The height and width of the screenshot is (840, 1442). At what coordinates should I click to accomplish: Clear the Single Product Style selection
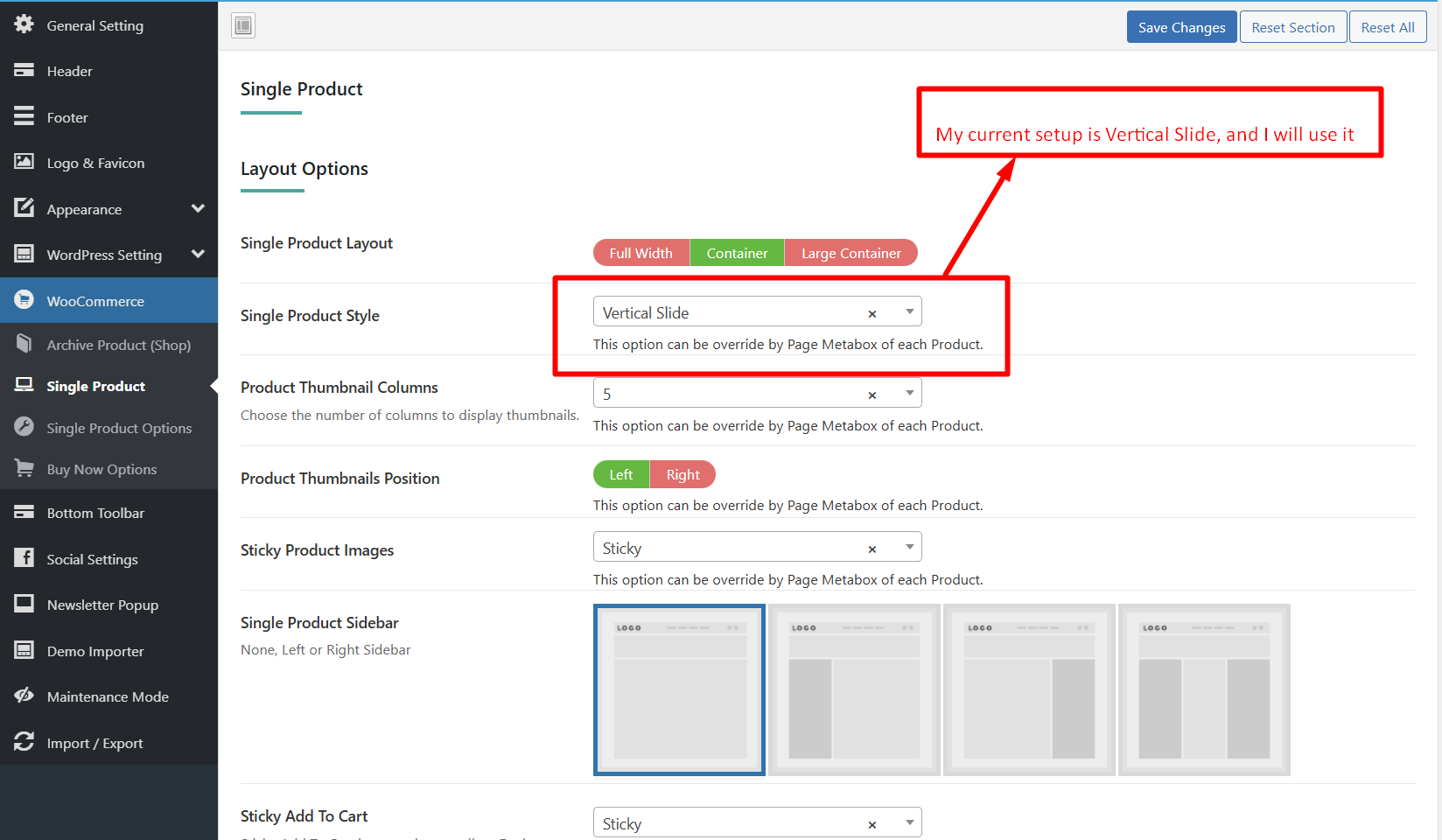click(x=872, y=313)
